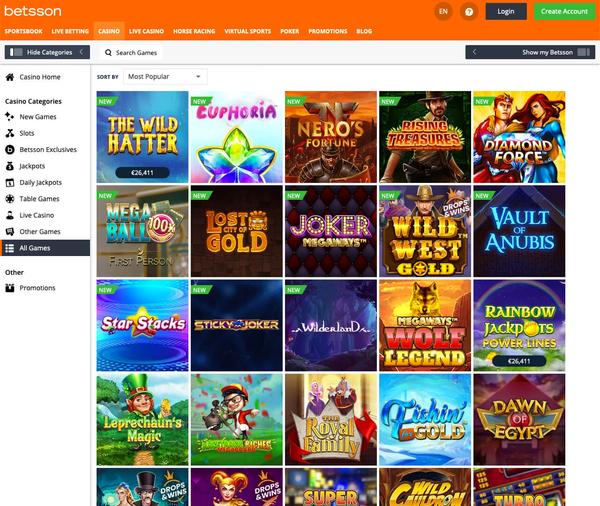600x506 pixels.
Task: Click the Casino Home house icon
Action: tap(10, 77)
